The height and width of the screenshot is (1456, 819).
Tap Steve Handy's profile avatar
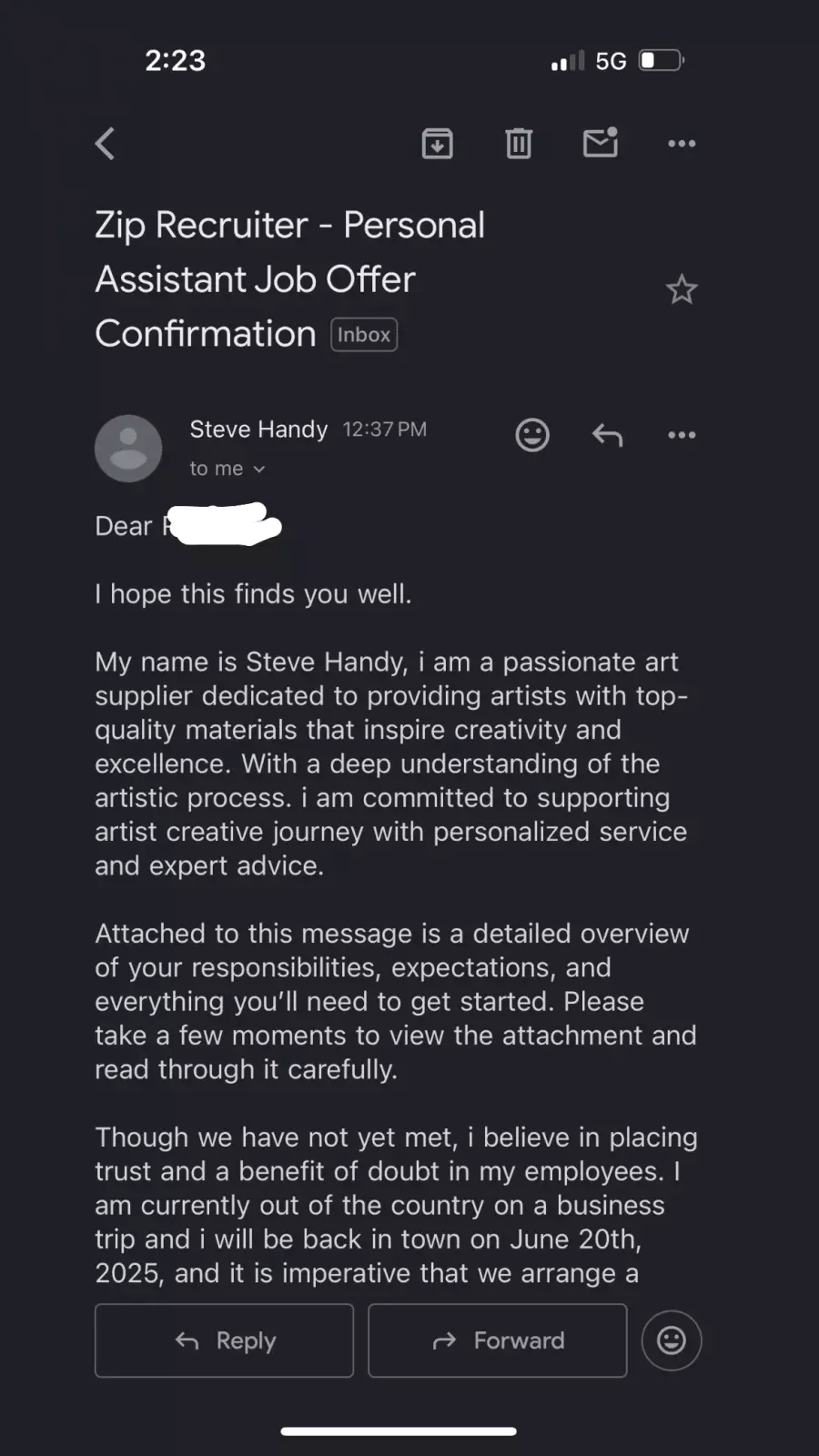pos(128,449)
